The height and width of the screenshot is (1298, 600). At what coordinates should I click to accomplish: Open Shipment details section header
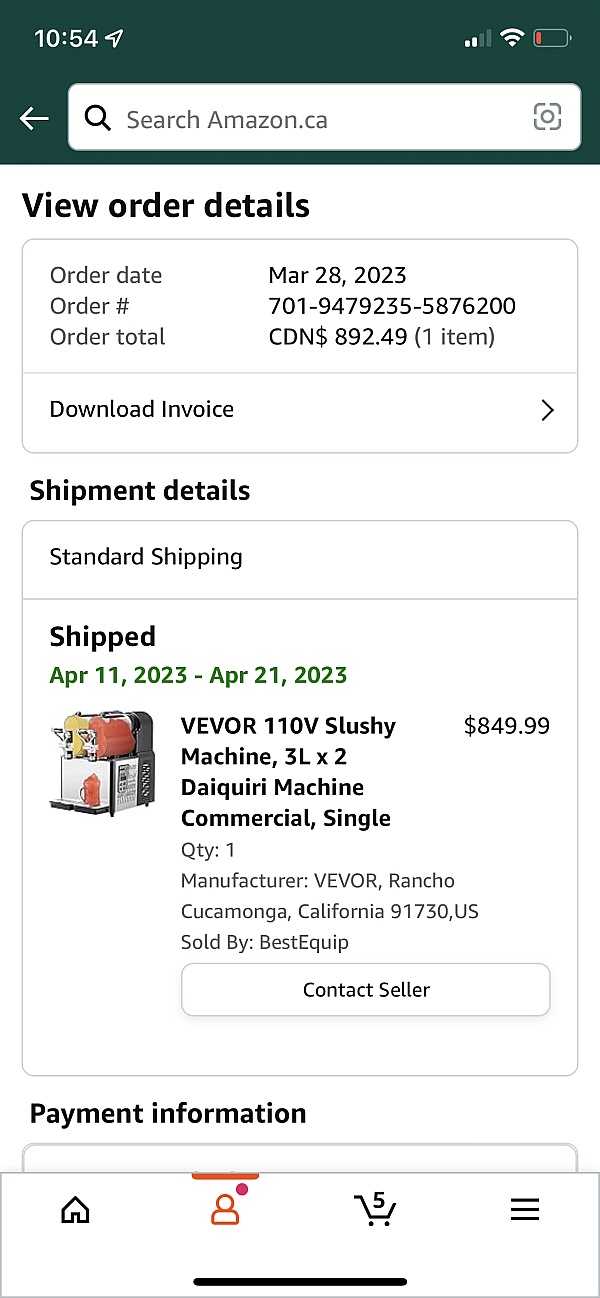pos(140,490)
